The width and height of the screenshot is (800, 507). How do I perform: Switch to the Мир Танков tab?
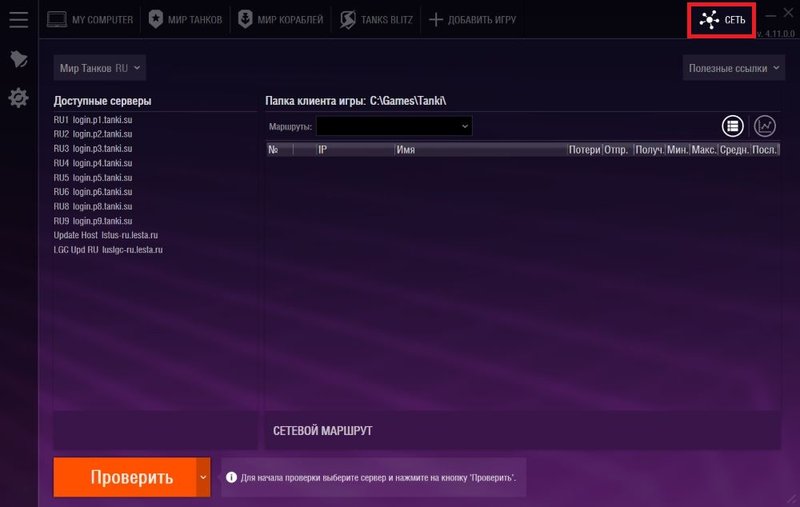[186, 19]
